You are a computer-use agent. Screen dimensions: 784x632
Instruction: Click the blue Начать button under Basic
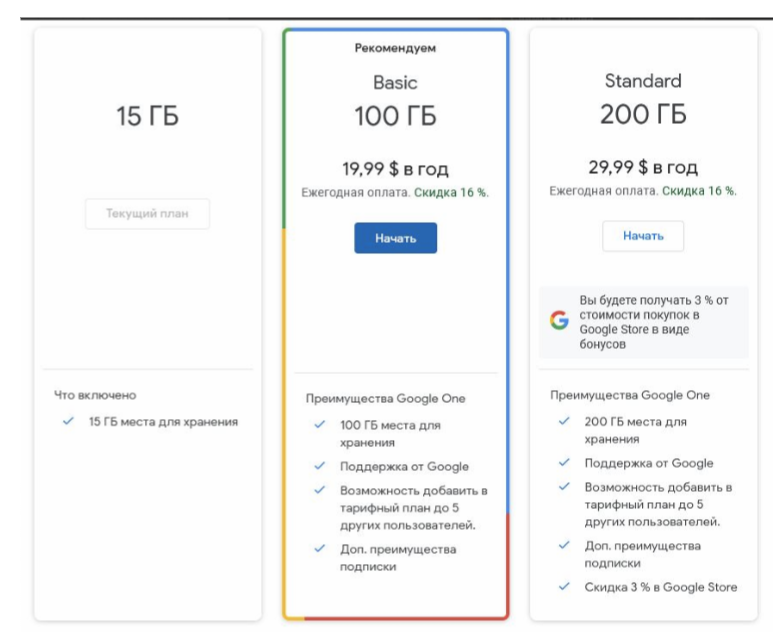[396, 238]
